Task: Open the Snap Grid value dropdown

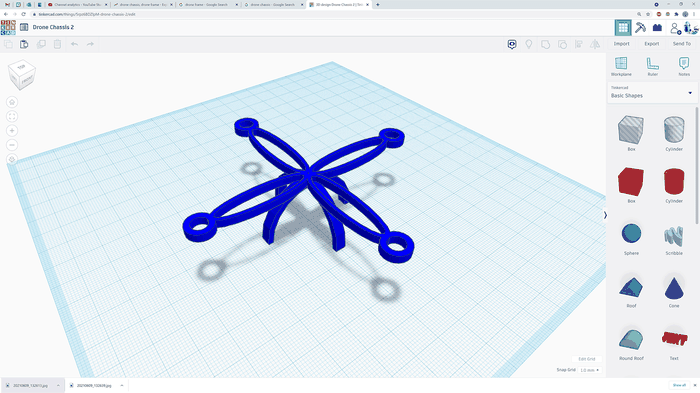Action: (589, 370)
